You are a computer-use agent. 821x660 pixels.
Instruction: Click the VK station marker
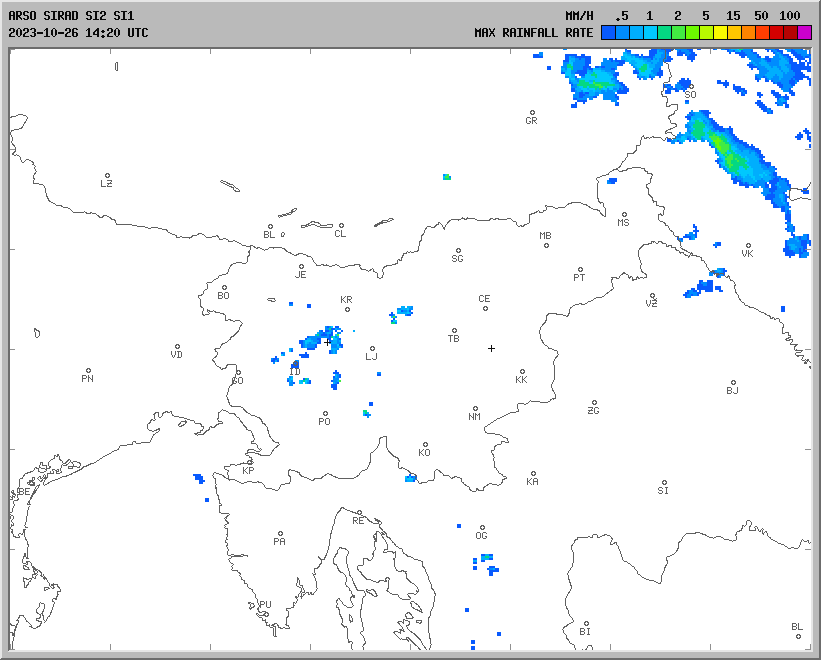(747, 245)
